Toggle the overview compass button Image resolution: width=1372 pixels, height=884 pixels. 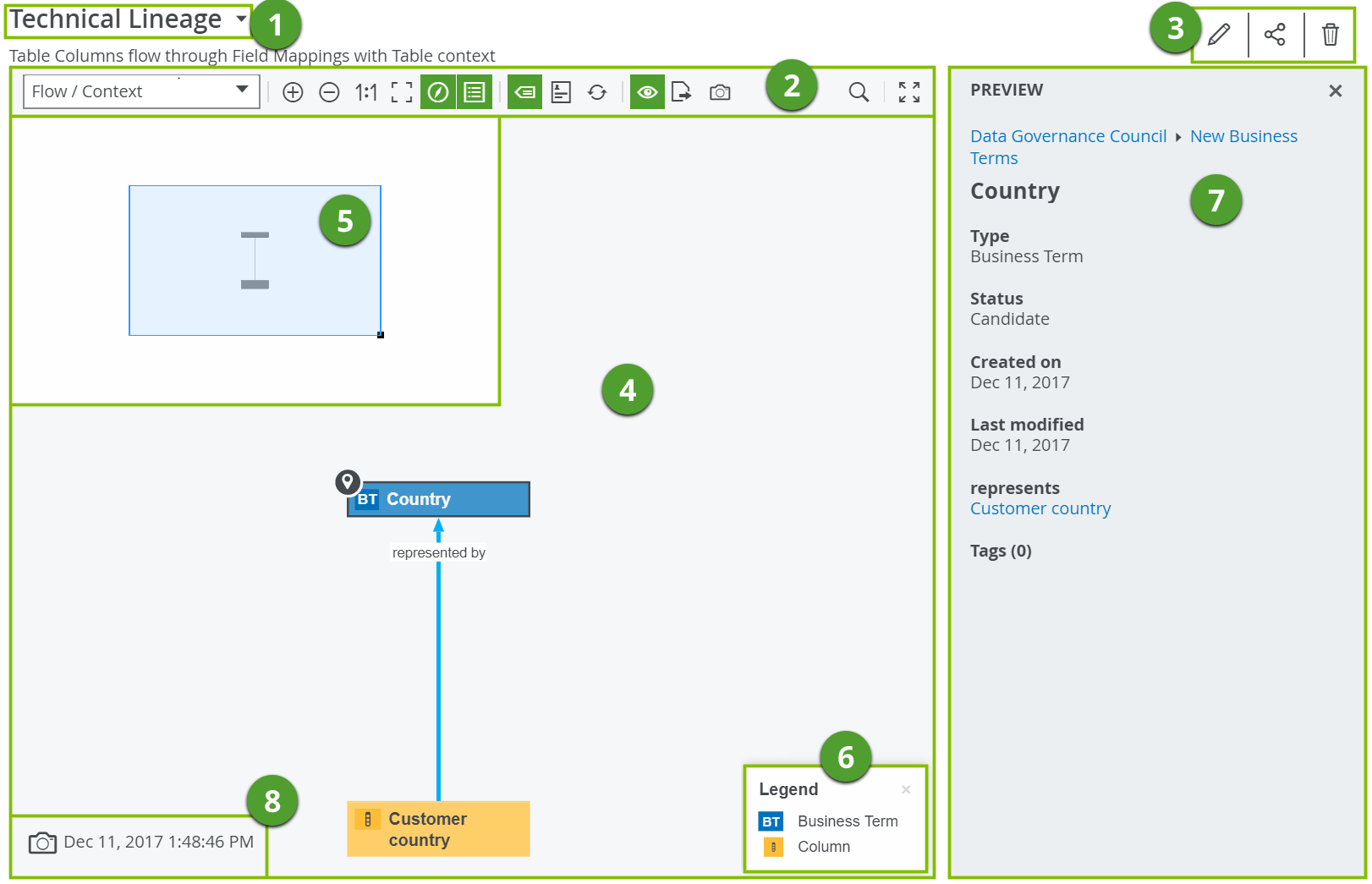pyautogui.click(x=438, y=92)
